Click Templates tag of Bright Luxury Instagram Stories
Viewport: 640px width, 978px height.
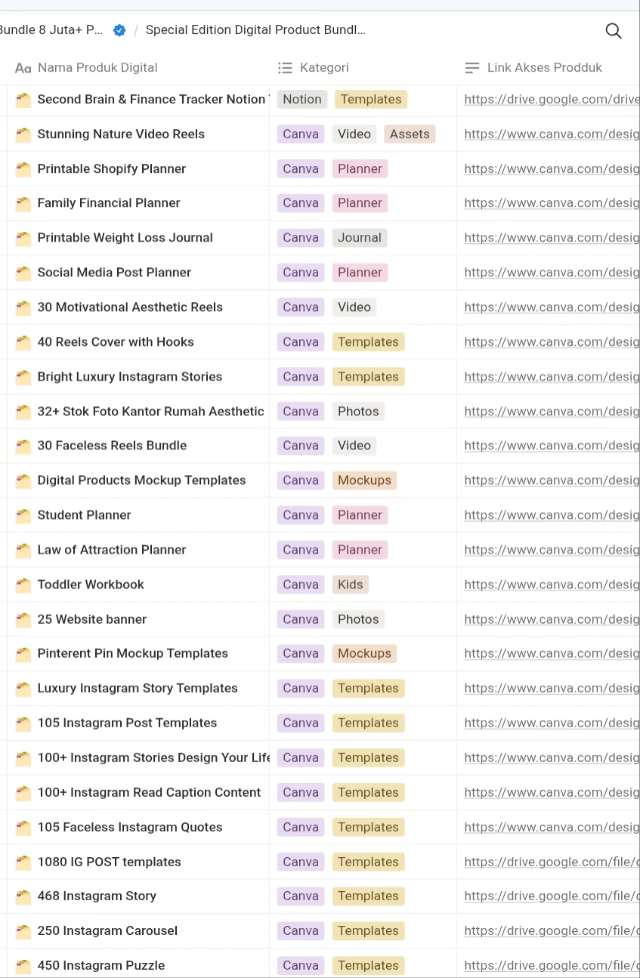pos(368,377)
